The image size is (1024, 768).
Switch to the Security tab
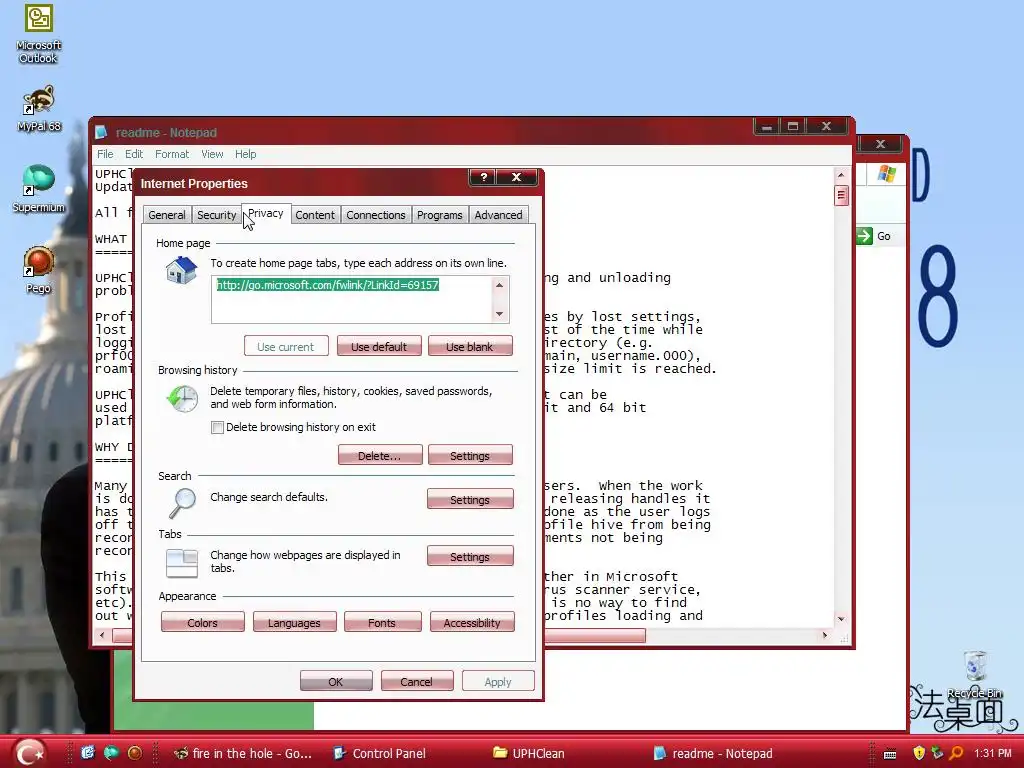216,215
